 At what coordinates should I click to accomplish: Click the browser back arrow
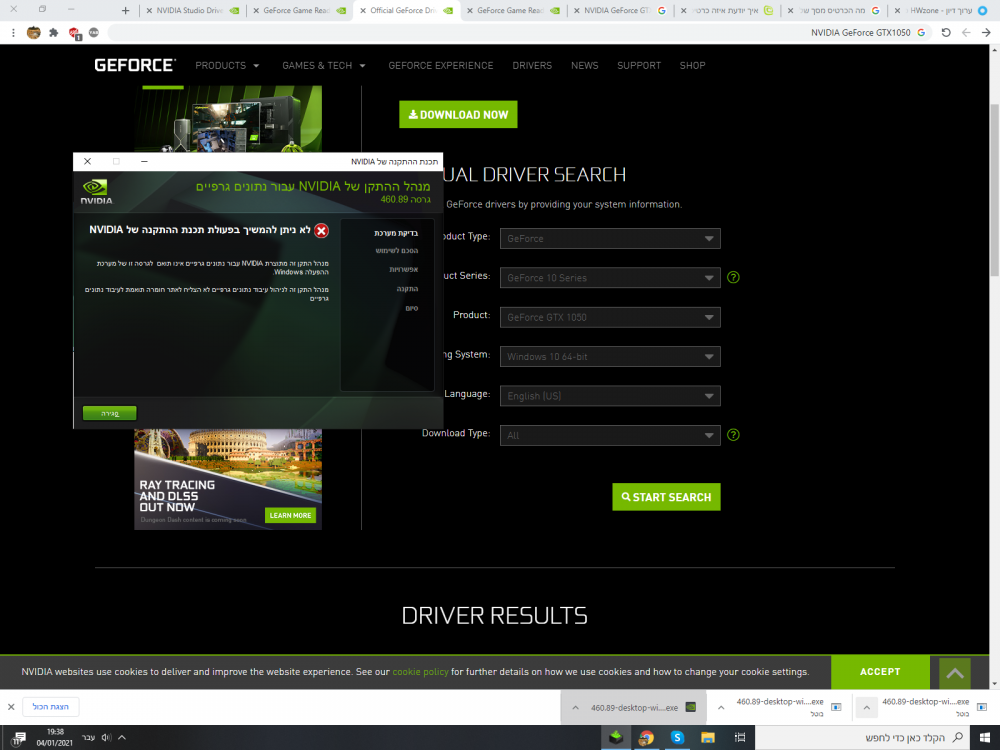[986, 33]
